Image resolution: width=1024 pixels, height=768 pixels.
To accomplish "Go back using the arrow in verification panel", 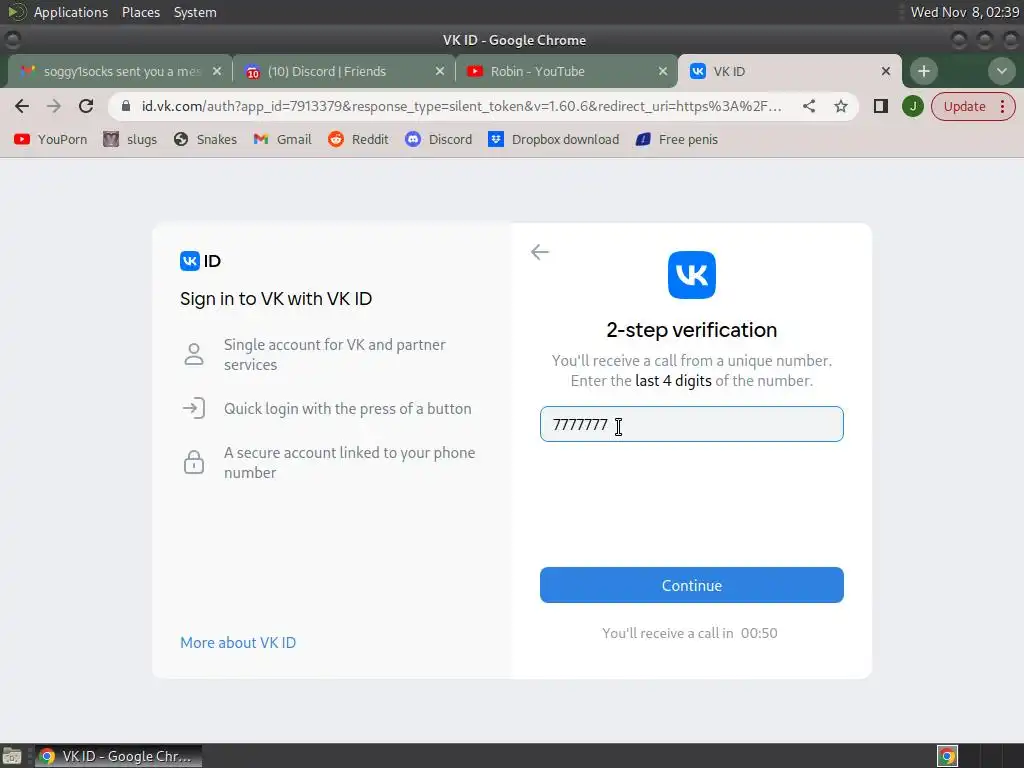I will pos(539,251).
